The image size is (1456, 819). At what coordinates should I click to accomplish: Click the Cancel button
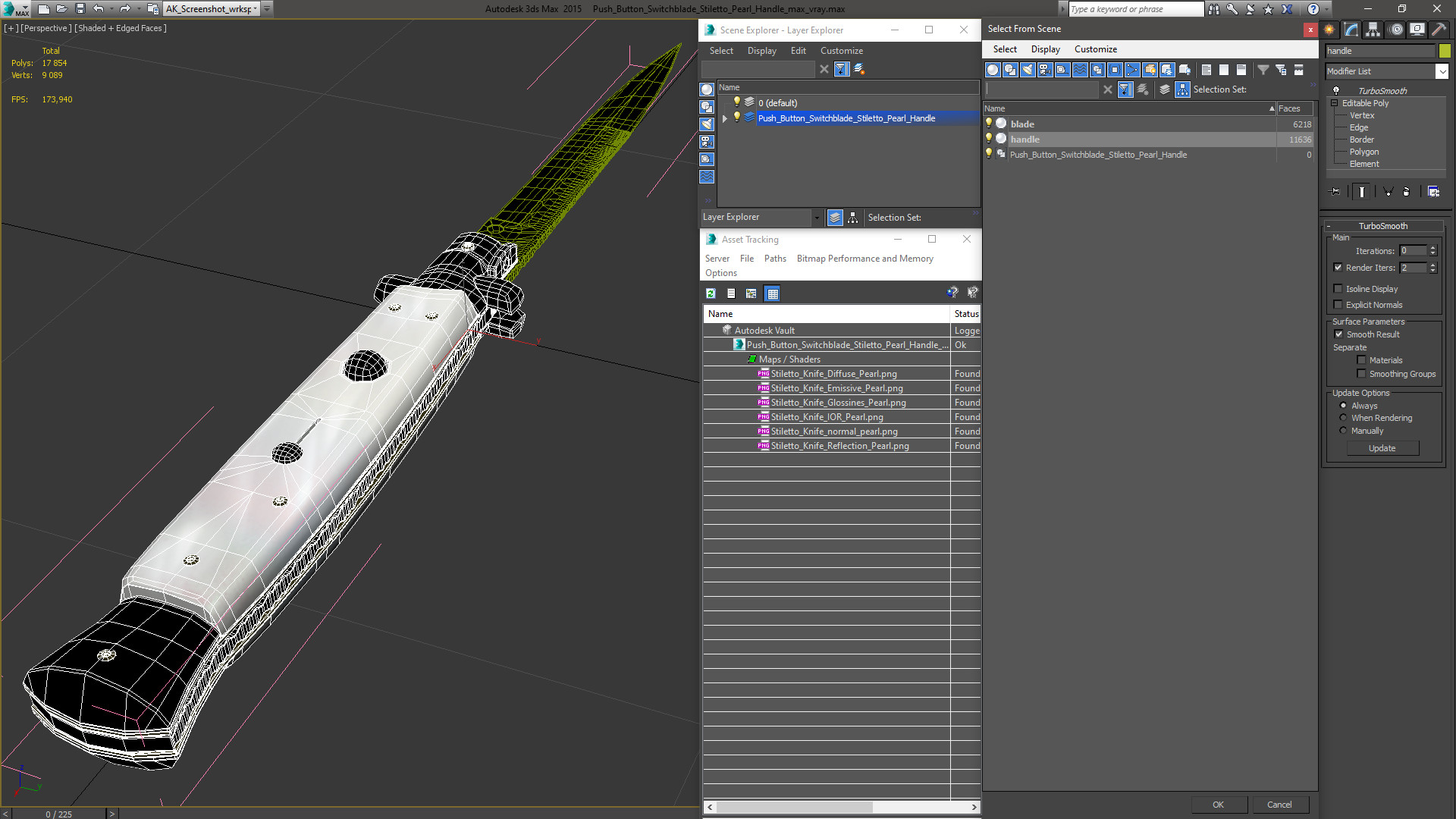[x=1279, y=805]
